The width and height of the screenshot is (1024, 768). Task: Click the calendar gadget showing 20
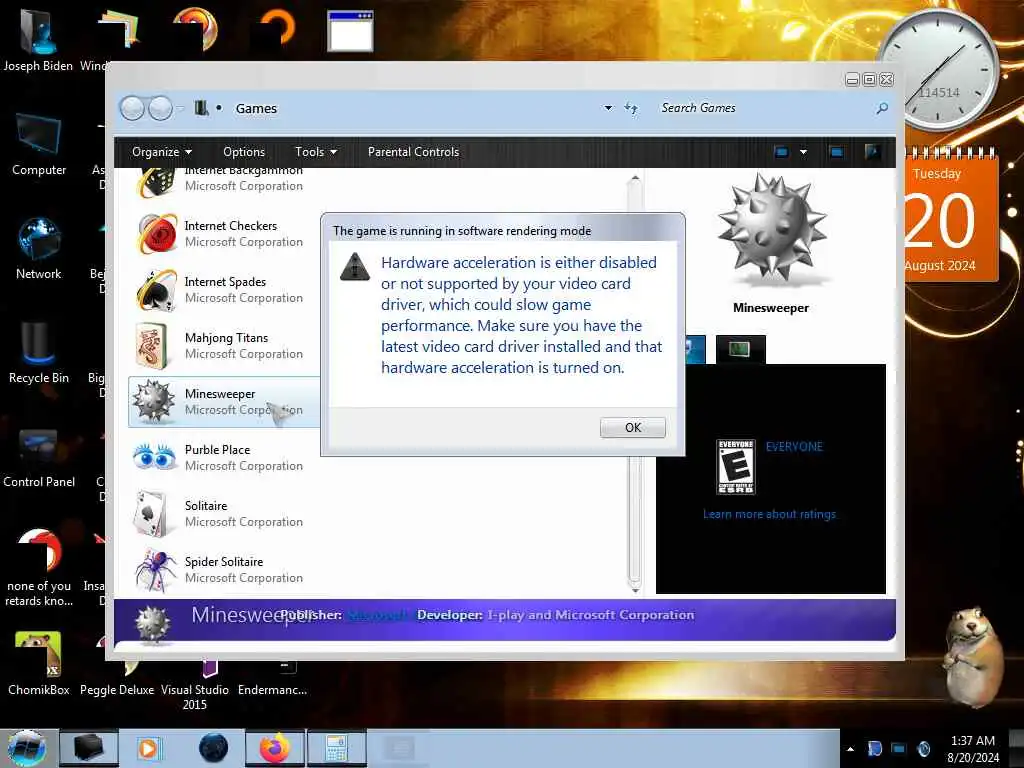coord(952,217)
